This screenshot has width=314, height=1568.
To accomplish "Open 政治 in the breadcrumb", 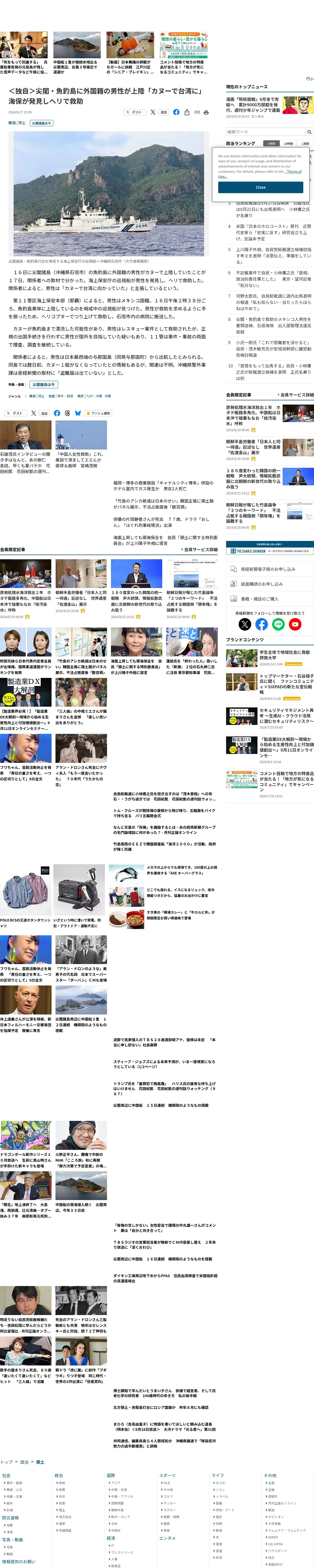I will [24, 1462].
